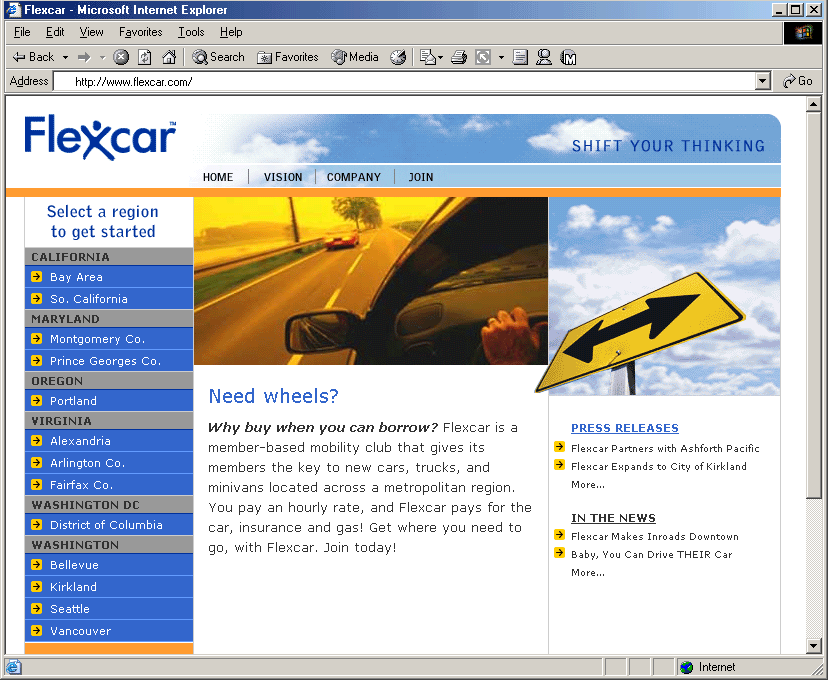This screenshot has width=828, height=680.
Task: Expand the address bar dropdown
Action: tap(763, 81)
